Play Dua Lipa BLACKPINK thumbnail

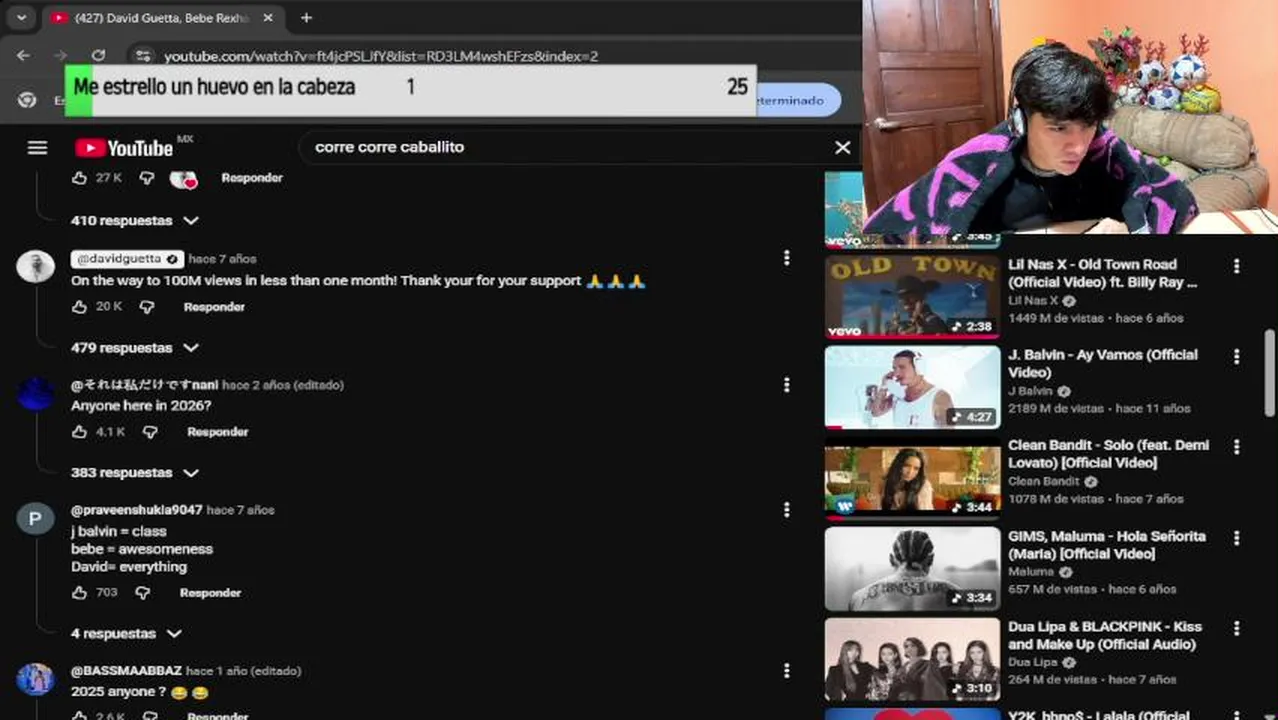point(912,659)
